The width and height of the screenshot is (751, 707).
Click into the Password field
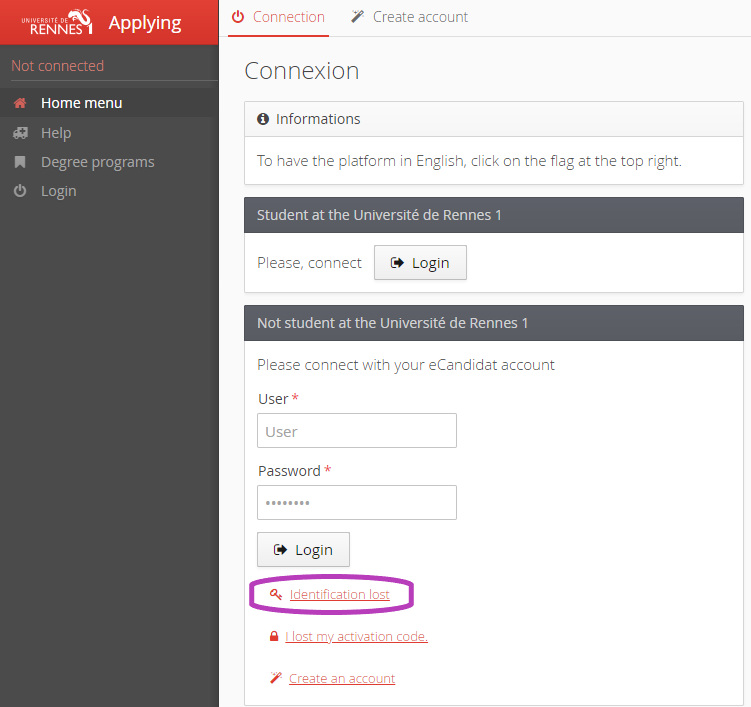[x=356, y=503]
